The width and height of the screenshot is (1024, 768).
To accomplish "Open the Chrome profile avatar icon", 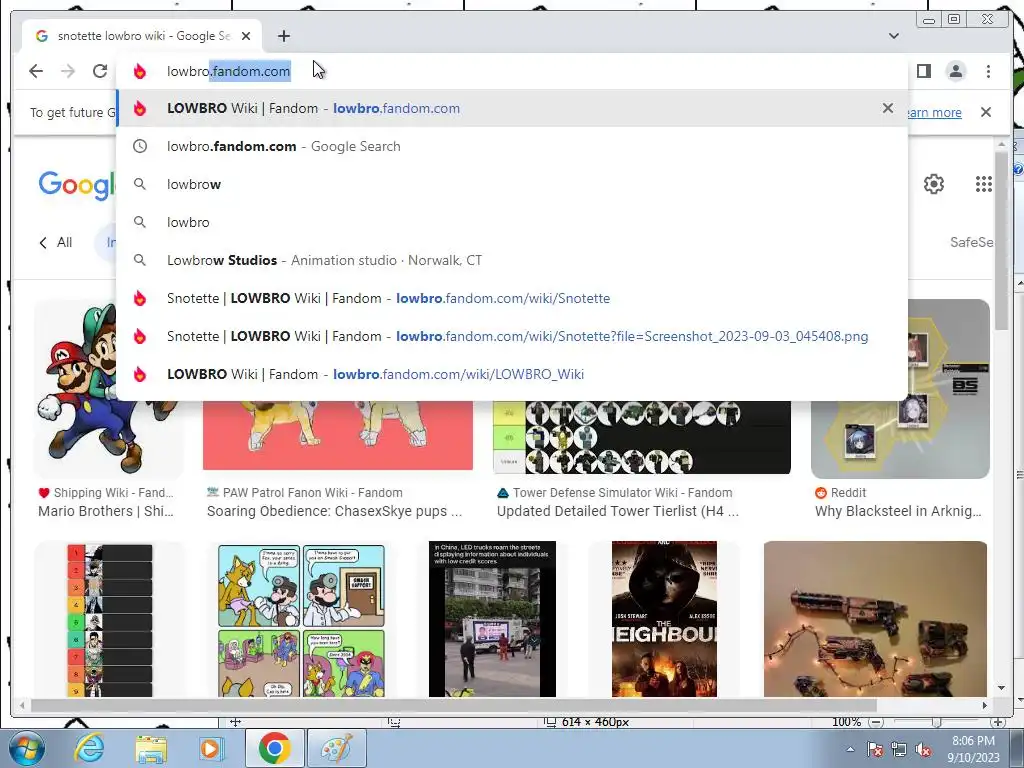I will pos(956,71).
